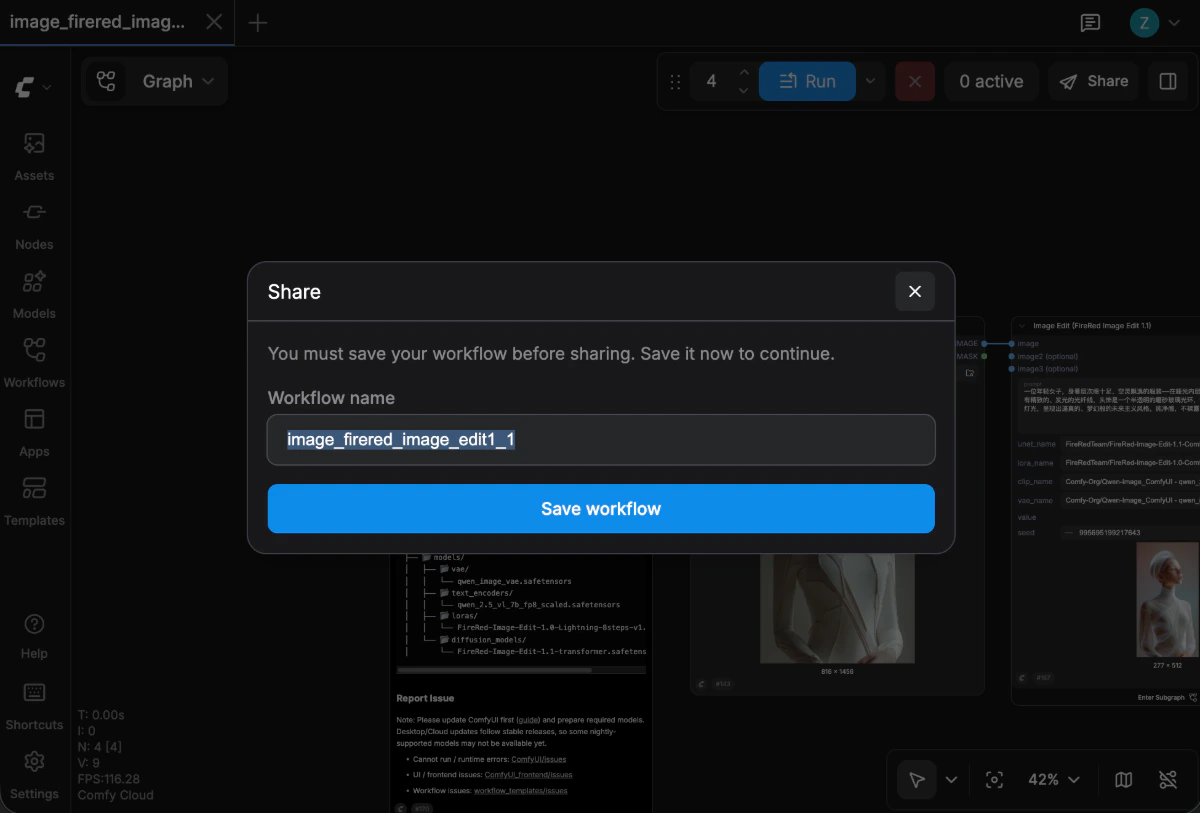
Task: Fit the view to all nodes
Action: click(x=994, y=779)
